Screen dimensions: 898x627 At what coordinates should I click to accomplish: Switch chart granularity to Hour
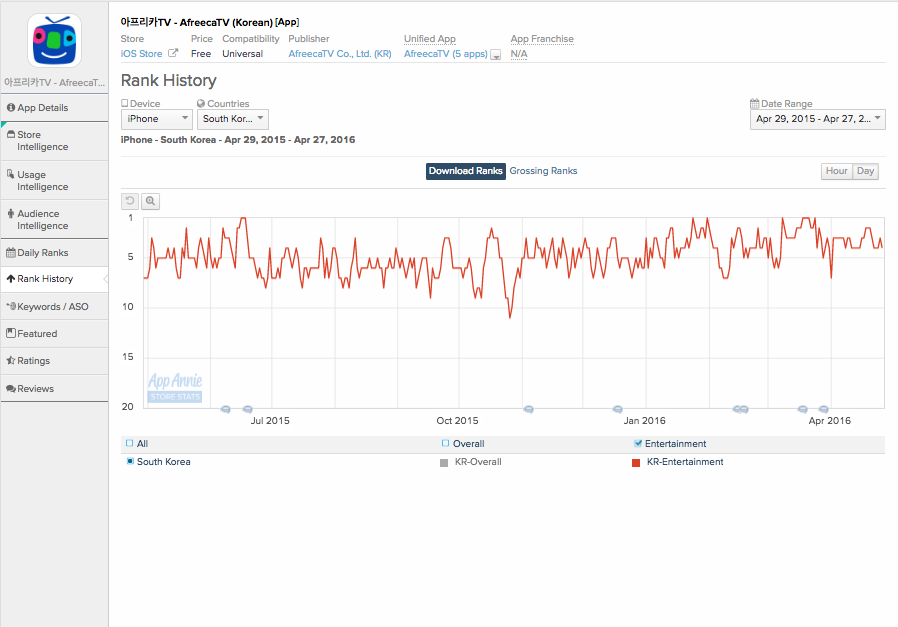[836, 171]
